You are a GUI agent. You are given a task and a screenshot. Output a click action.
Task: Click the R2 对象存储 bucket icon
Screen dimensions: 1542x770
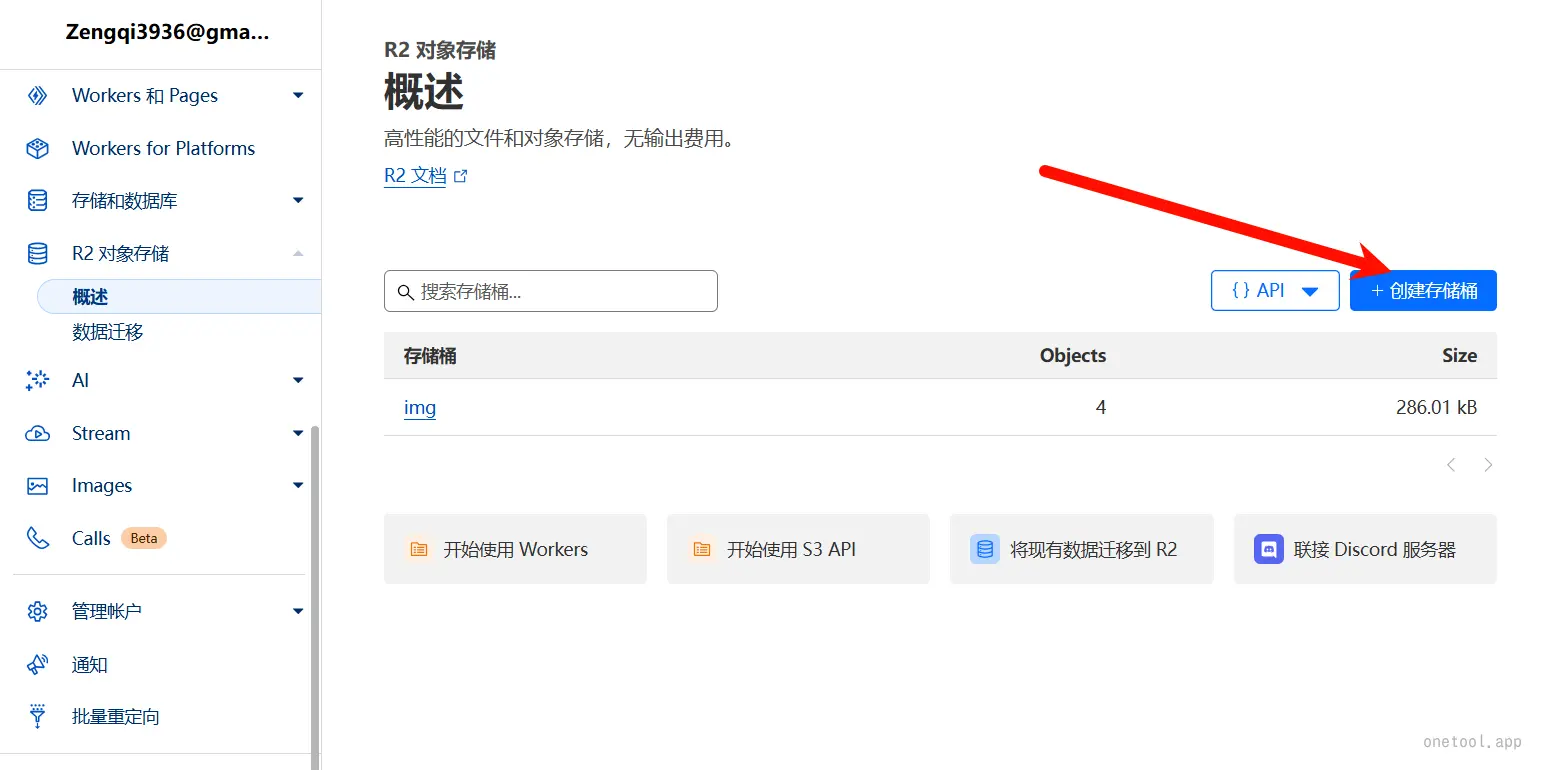pos(37,254)
